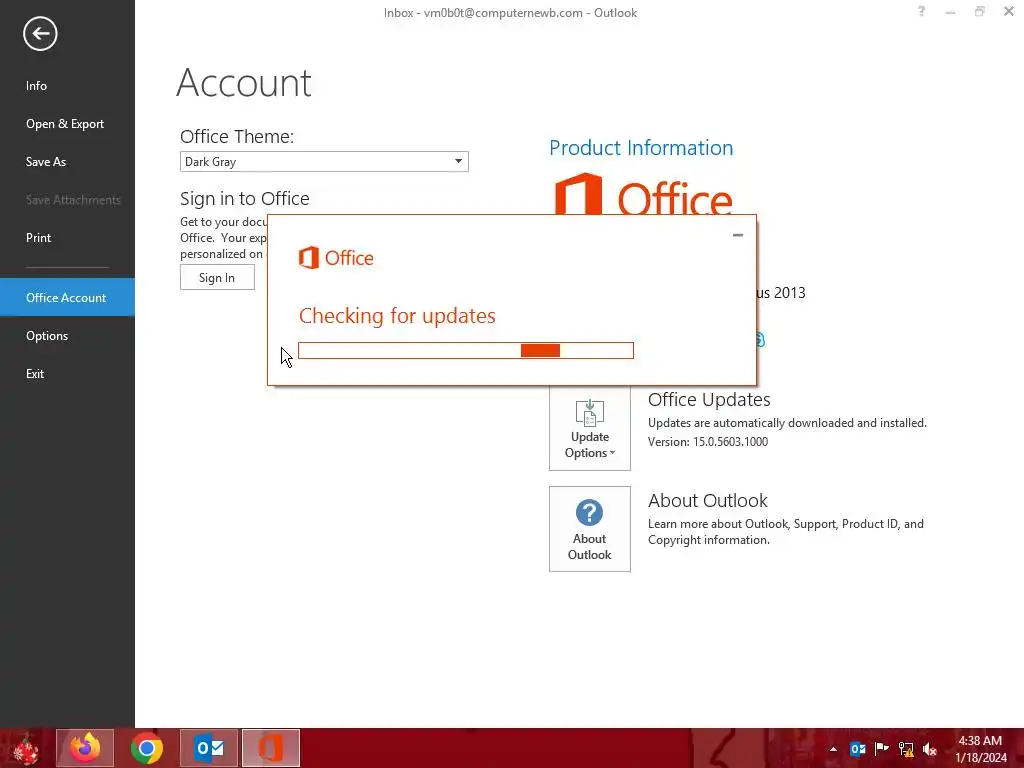
Task: Click the network tray icon
Action: 906,749
